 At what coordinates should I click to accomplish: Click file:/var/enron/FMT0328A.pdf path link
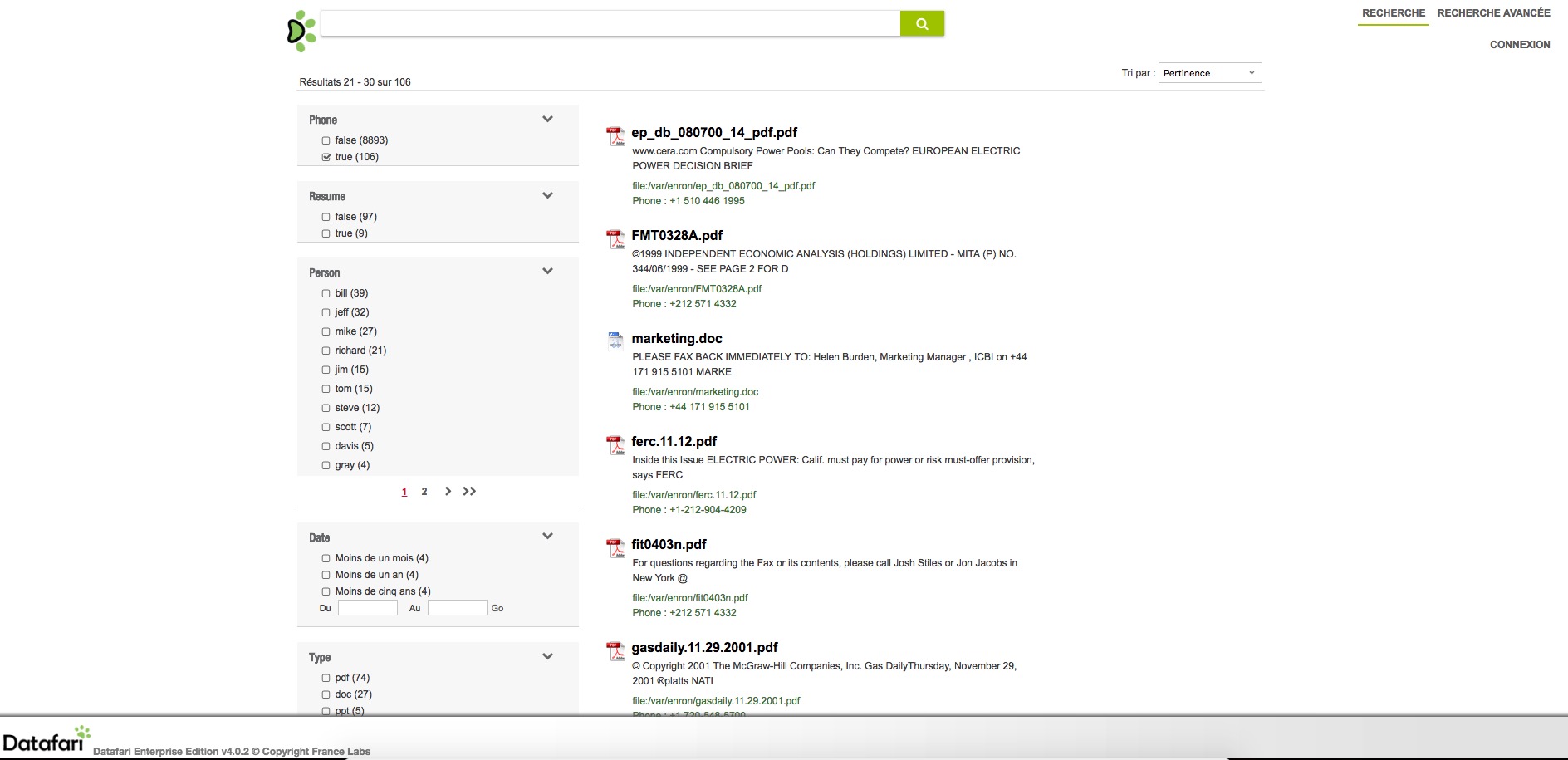click(x=697, y=289)
